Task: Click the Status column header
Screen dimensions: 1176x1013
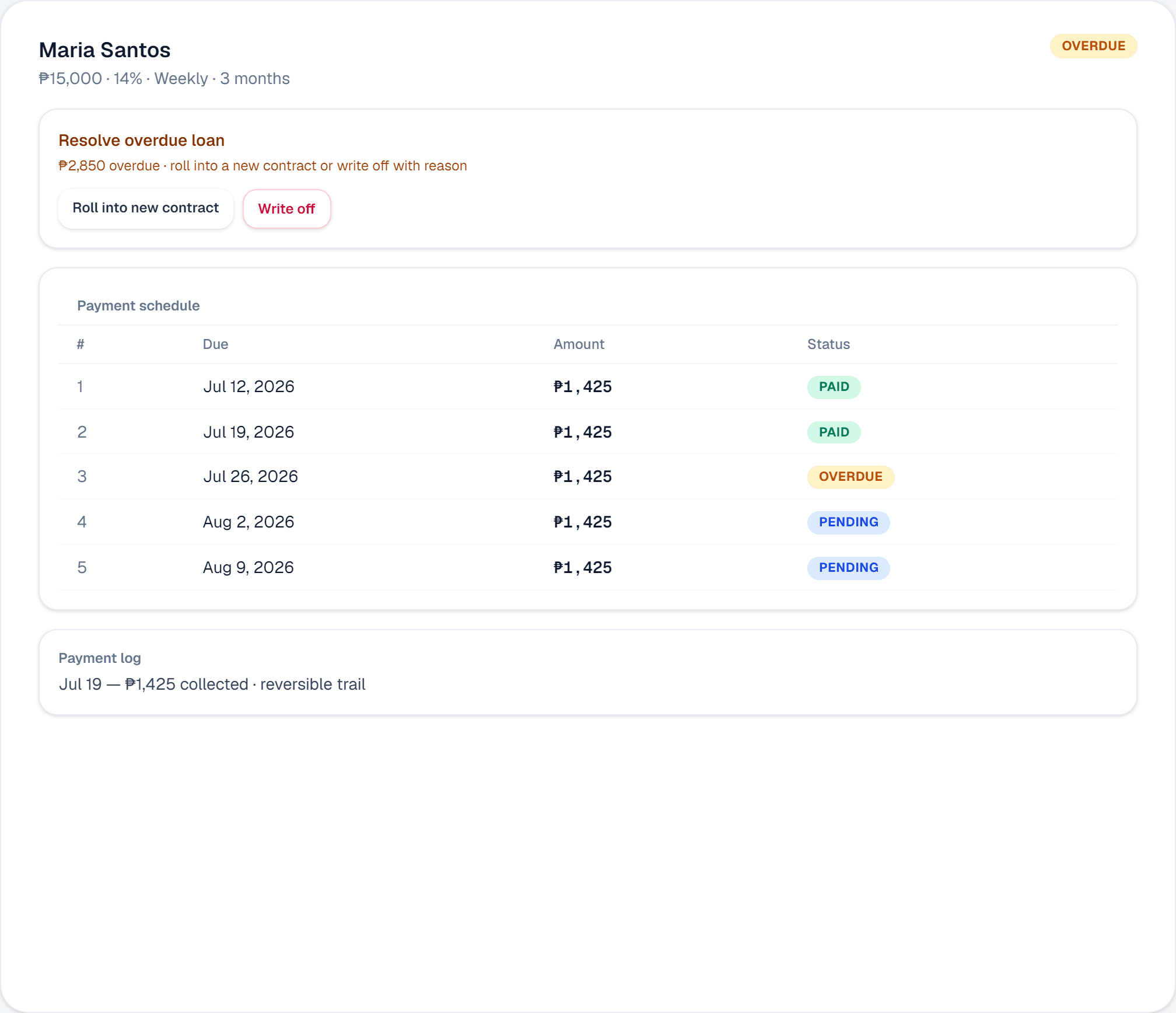Action: [828, 344]
